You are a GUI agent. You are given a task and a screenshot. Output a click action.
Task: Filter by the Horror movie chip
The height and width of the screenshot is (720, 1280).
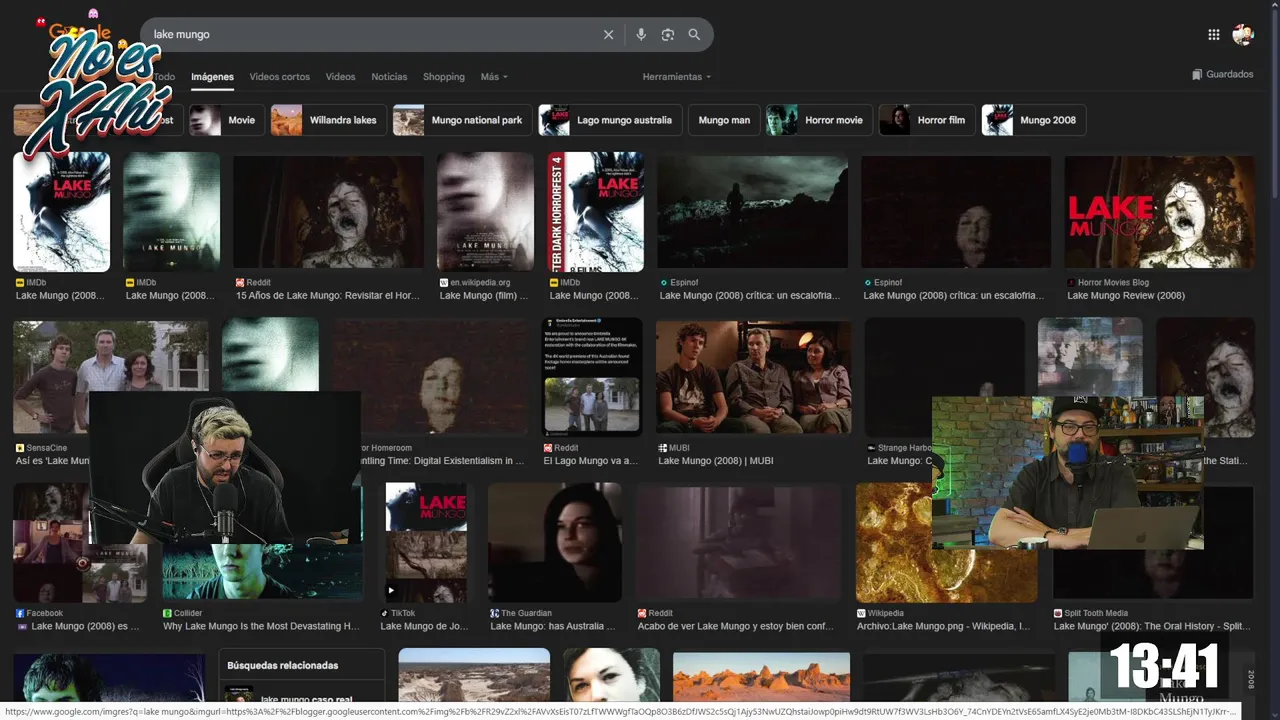click(x=819, y=120)
